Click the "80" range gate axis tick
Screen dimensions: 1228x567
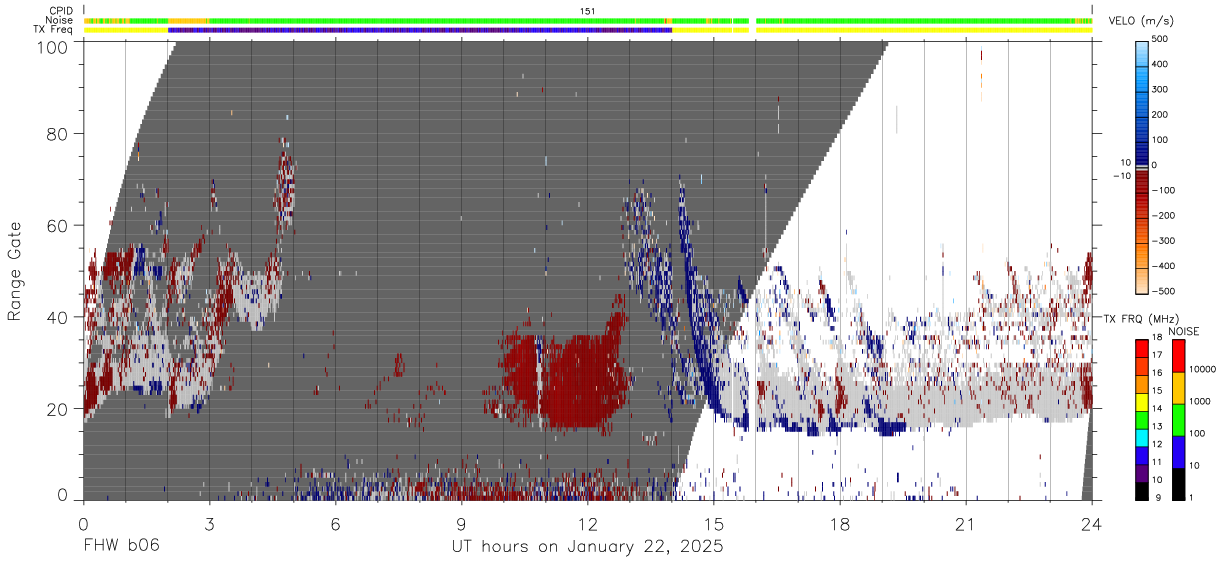coord(59,133)
